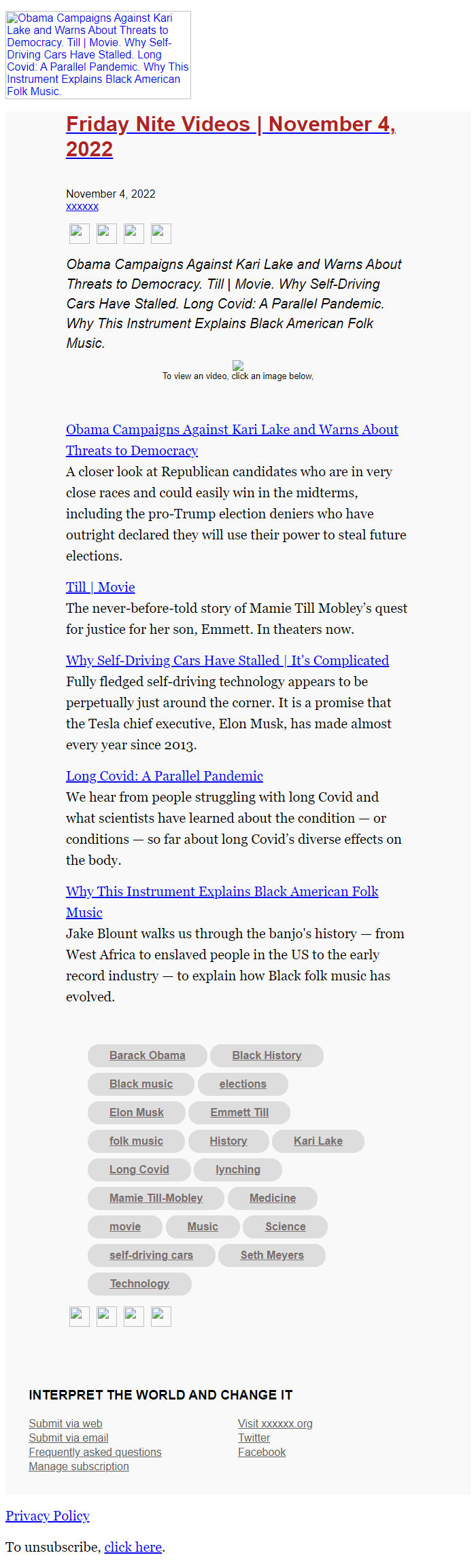Click the first social share icon below the date
This screenshot has height=1568, width=476.
79,233
